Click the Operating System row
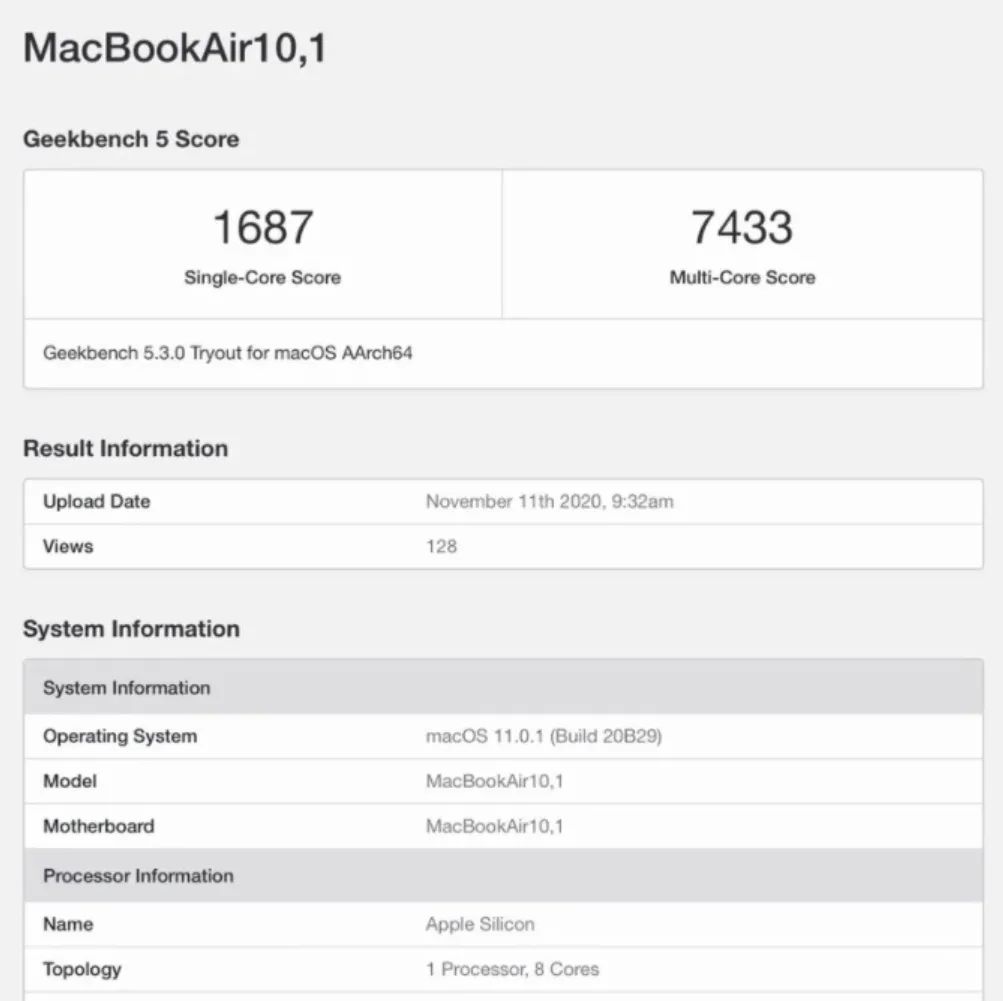 coord(120,736)
